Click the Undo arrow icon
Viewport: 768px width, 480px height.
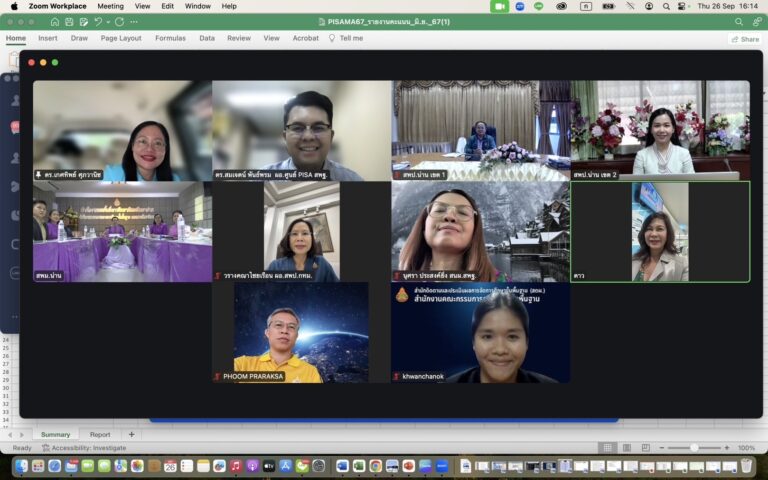click(98, 22)
